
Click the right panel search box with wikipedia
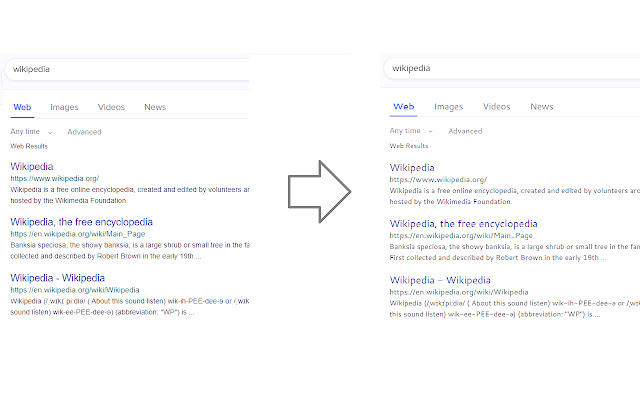pyautogui.click(x=511, y=68)
